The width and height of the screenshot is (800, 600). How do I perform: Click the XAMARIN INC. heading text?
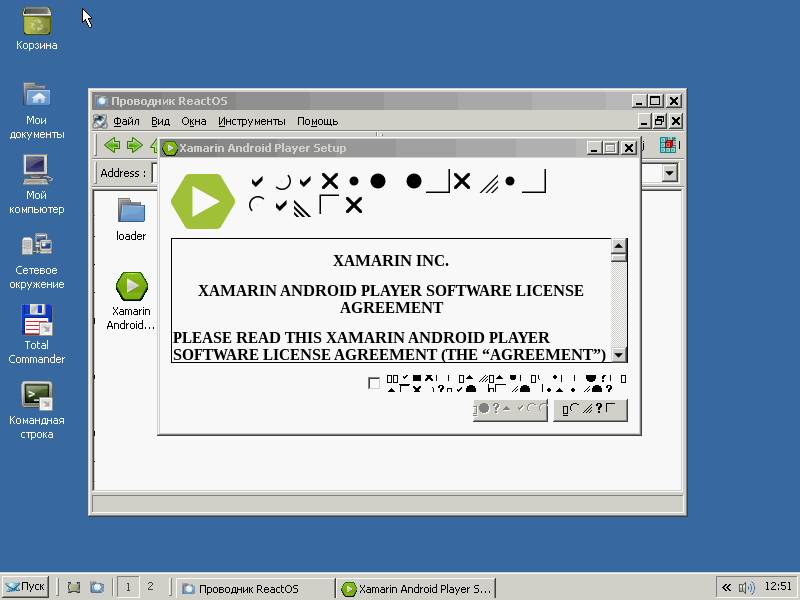point(391,261)
